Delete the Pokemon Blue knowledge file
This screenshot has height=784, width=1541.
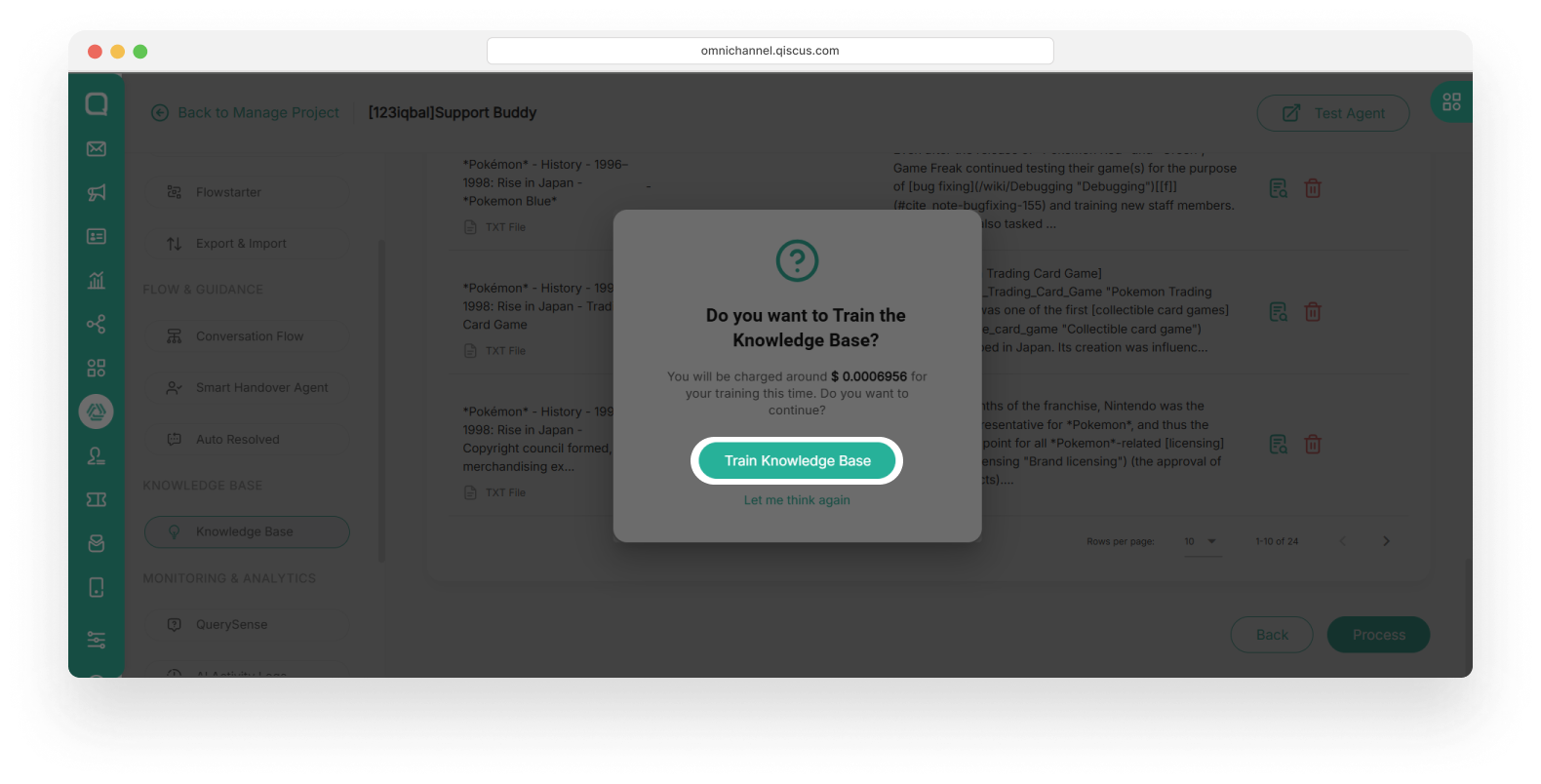pos(1314,188)
